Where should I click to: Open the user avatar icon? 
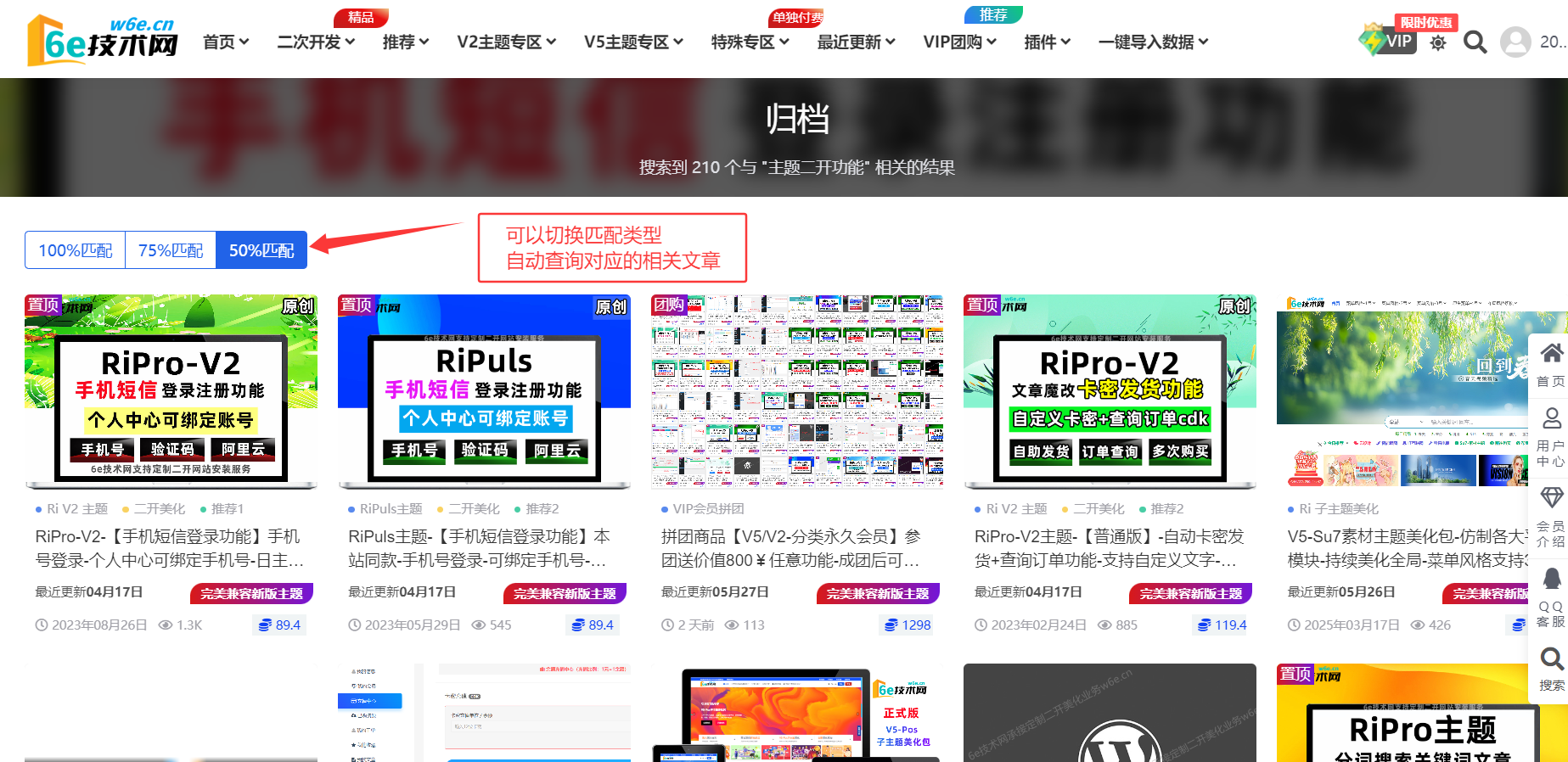pos(1515,42)
